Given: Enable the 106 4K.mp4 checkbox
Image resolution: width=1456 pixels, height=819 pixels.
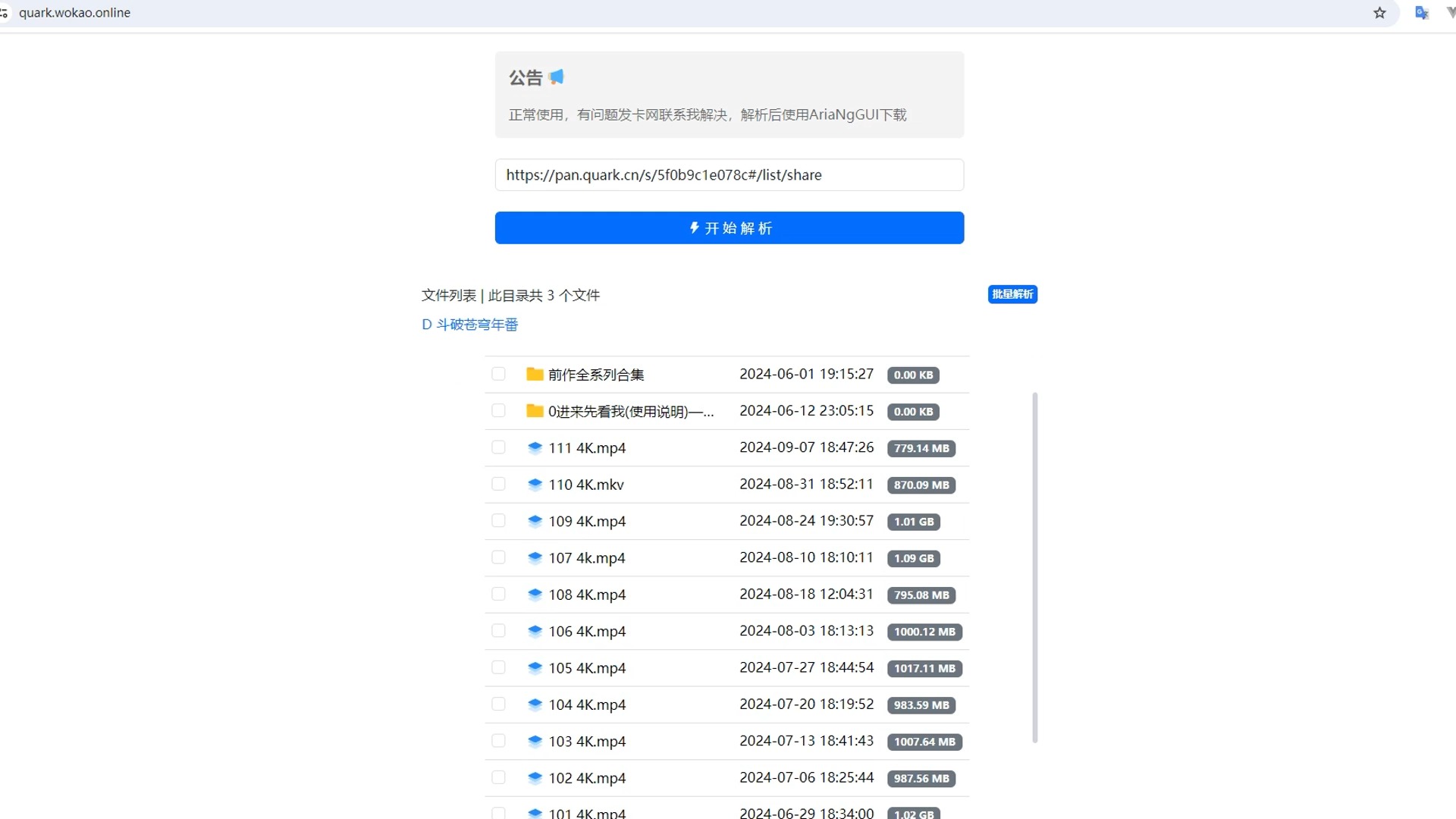Looking at the screenshot, I should 498,631.
